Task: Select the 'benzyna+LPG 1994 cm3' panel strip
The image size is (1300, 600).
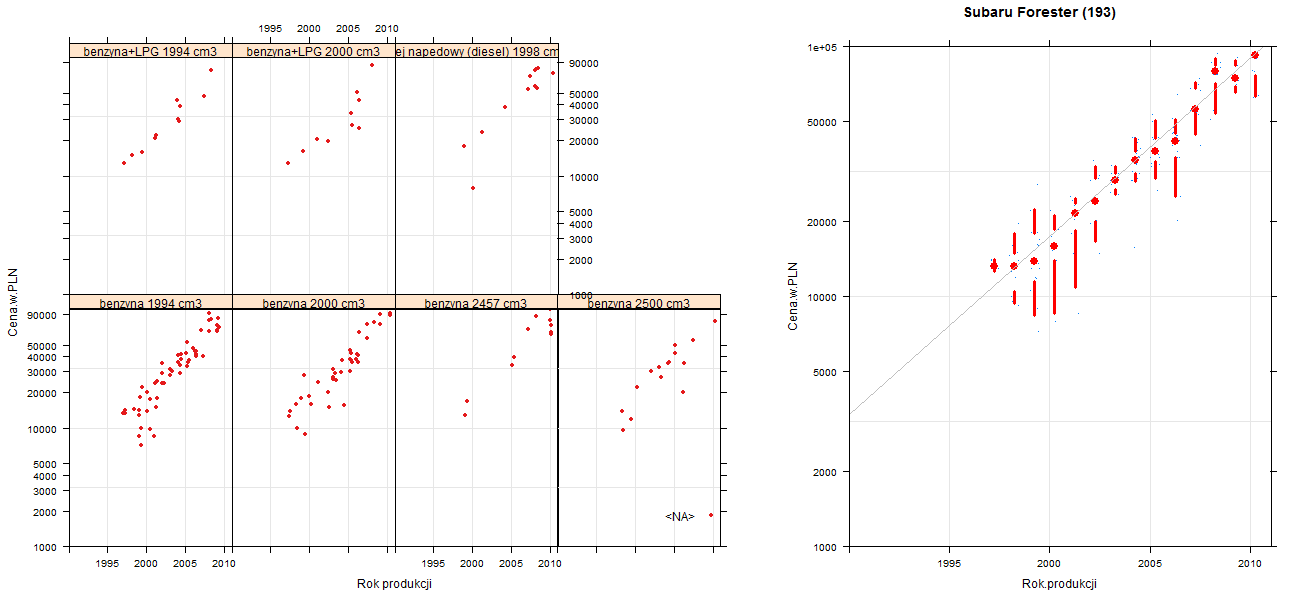Action: pos(150,51)
